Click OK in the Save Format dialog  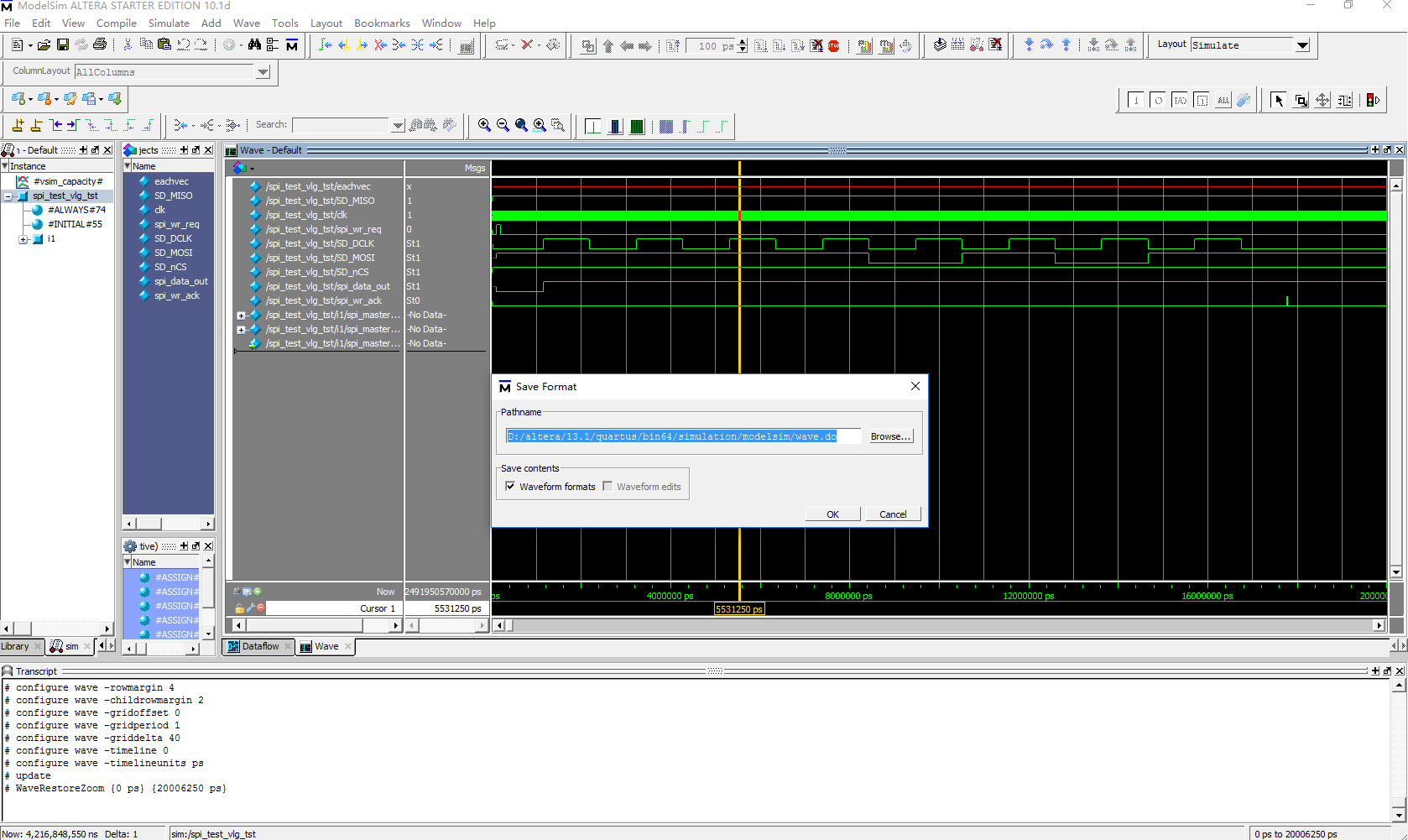(x=832, y=514)
